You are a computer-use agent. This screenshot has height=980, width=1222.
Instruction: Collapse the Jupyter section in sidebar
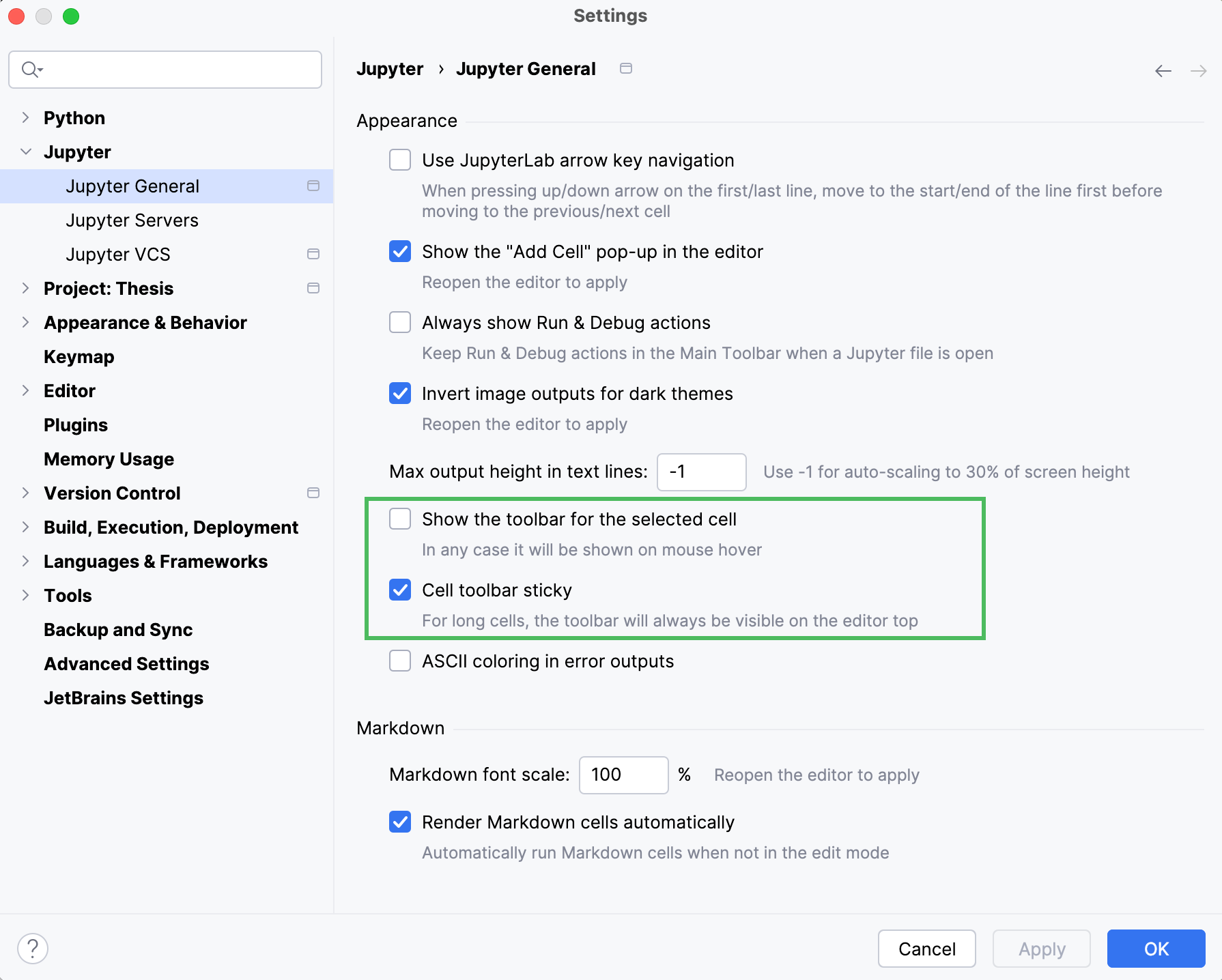(x=25, y=152)
